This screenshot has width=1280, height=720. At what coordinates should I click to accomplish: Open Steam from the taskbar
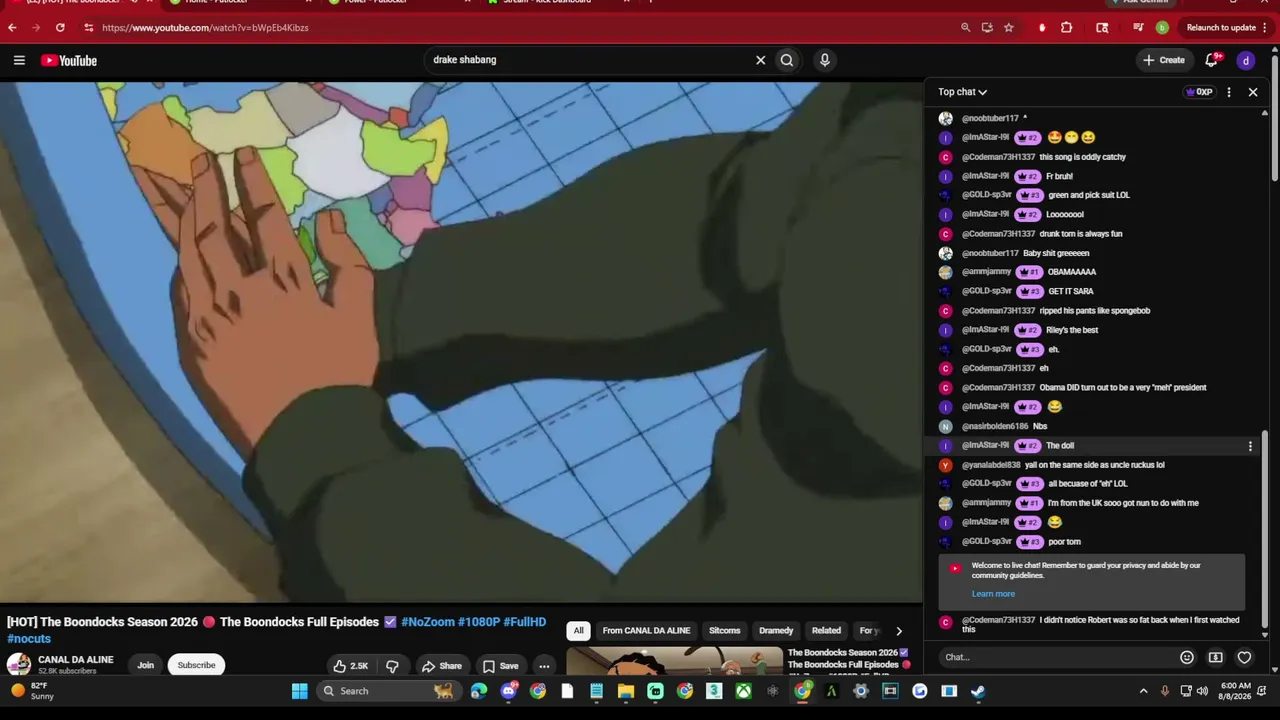978,691
